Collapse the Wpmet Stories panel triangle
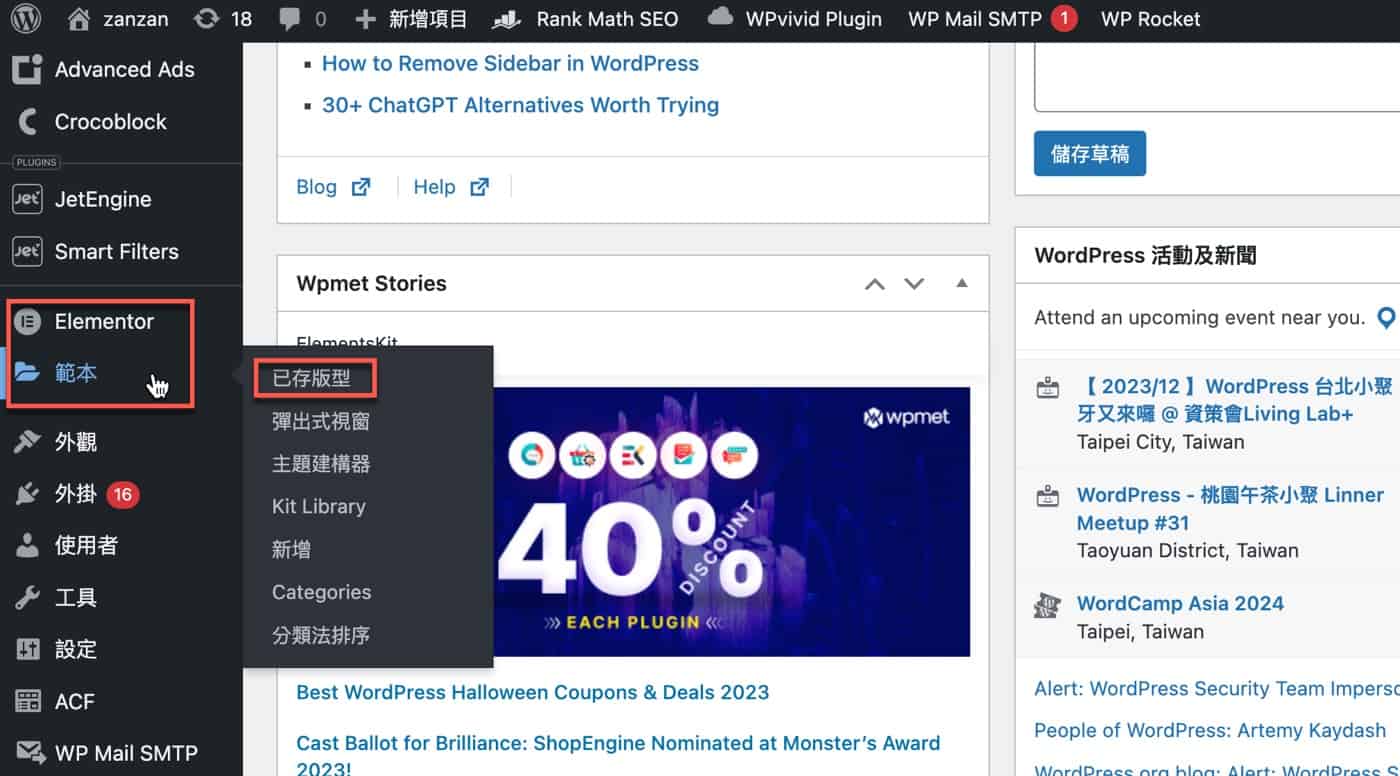Image resolution: width=1400 pixels, height=776 pixels. coord(962,283)
